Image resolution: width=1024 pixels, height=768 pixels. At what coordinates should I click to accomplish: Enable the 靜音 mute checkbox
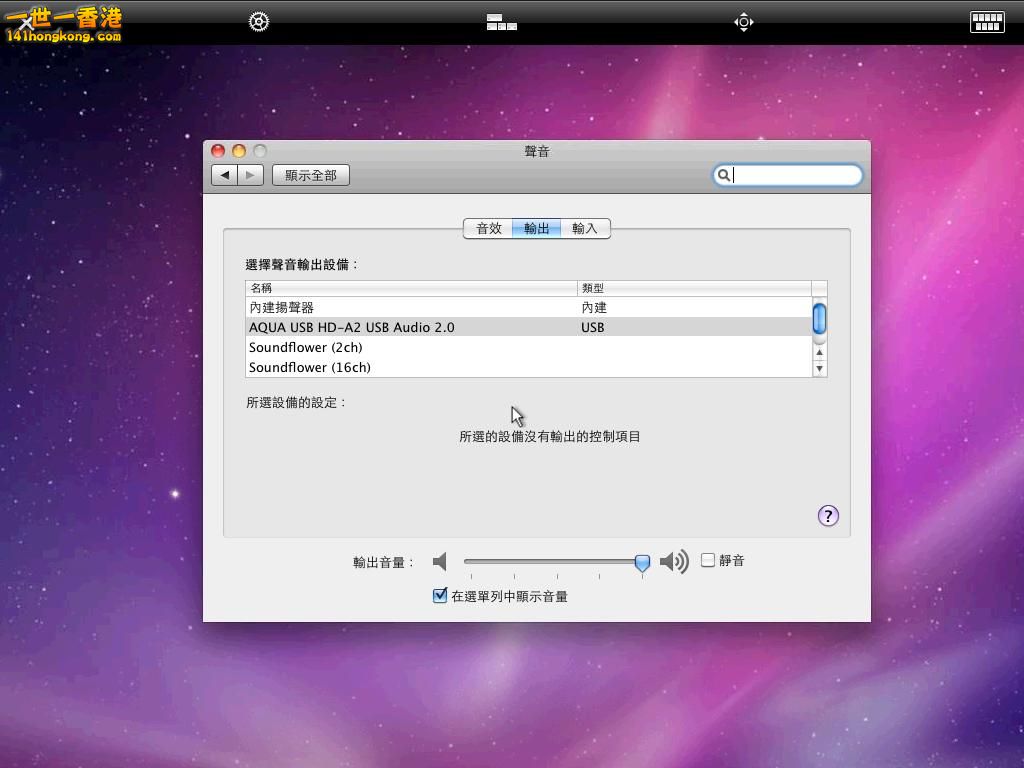click(708, 560)
